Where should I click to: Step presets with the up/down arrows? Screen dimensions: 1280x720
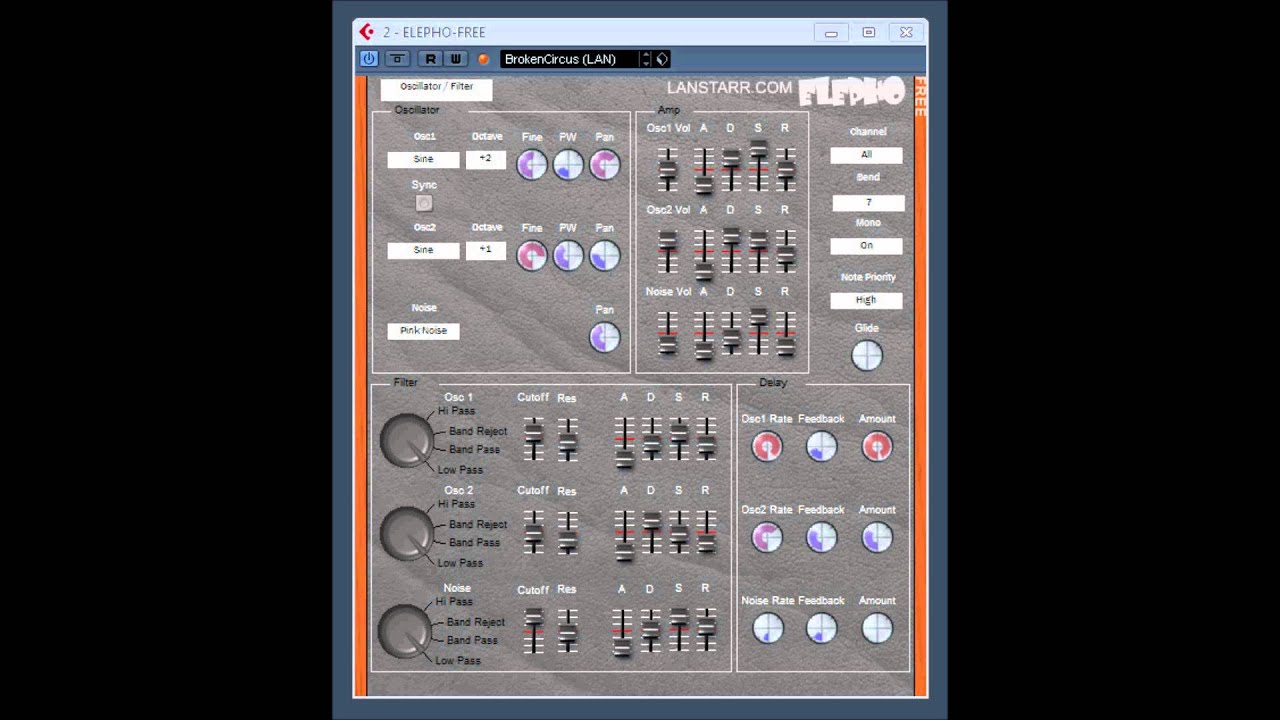tap(646, 59)
